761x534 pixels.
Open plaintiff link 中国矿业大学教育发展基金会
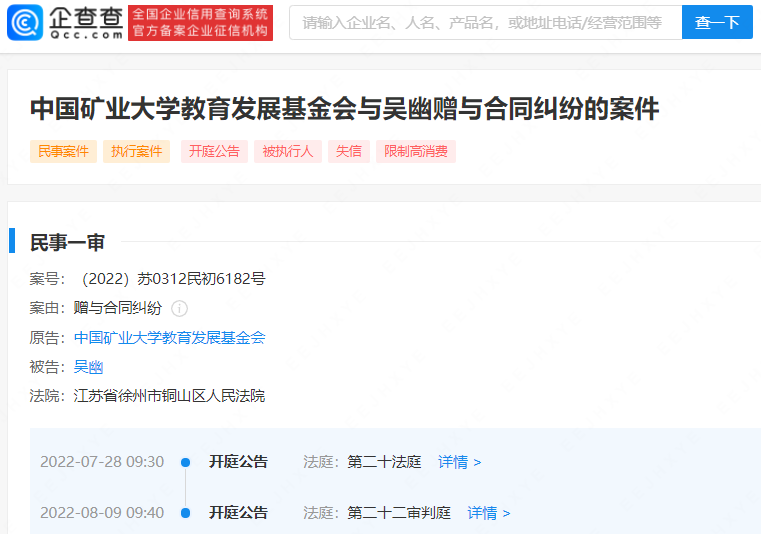tap(169, 337)
